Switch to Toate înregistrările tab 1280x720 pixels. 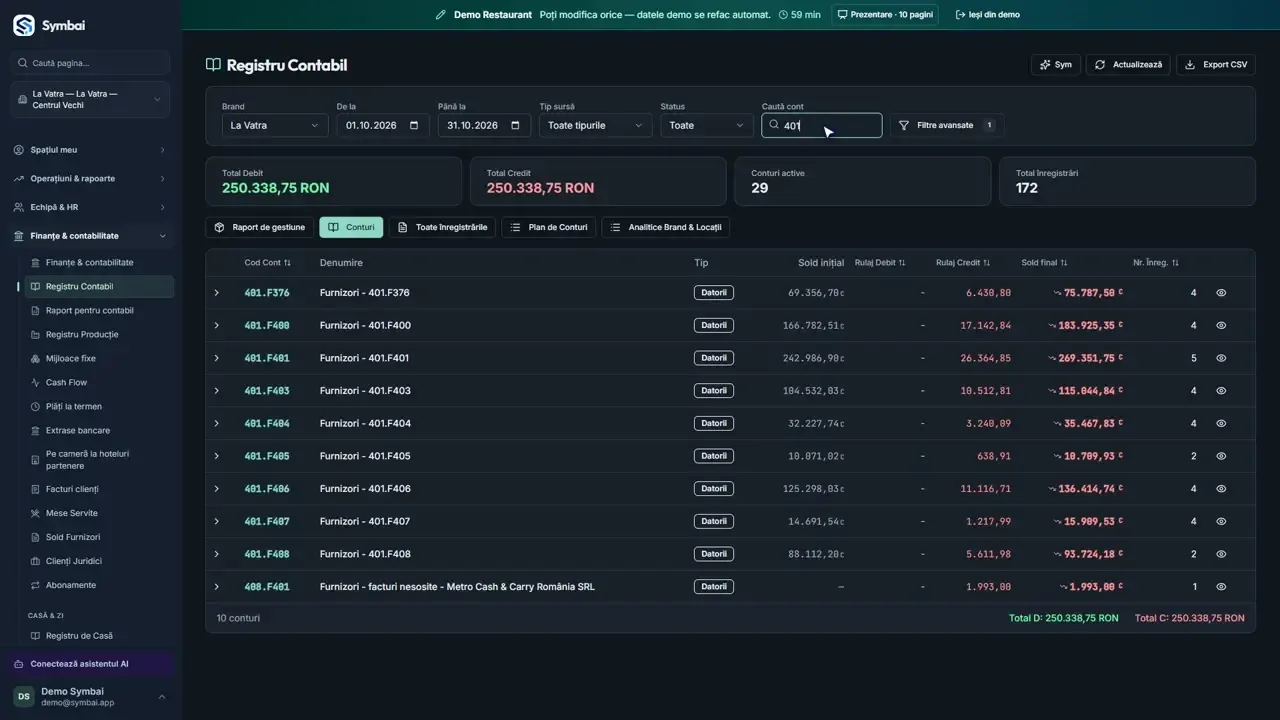(x=442, y=227)
